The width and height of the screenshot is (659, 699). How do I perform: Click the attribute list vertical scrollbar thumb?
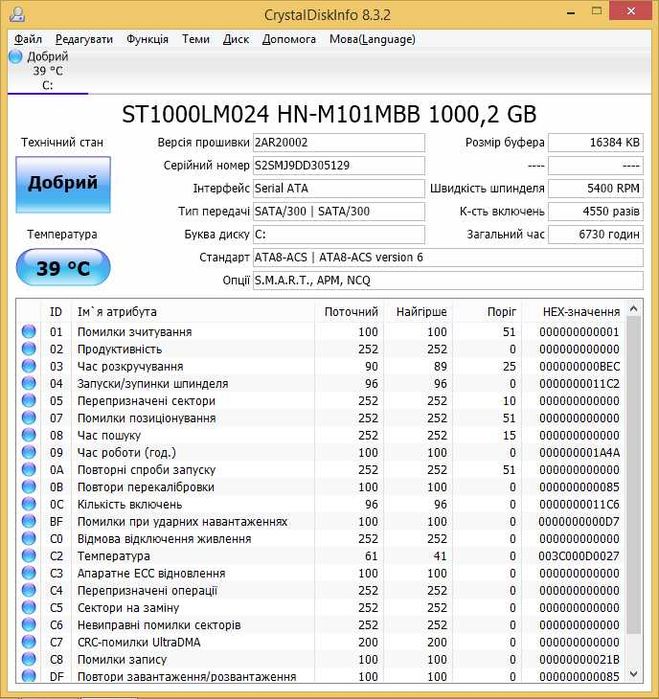tap(634, 475)
